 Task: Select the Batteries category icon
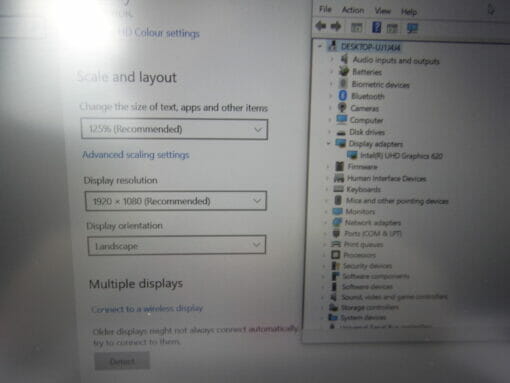pyautogui.click(x=344, y=71)
